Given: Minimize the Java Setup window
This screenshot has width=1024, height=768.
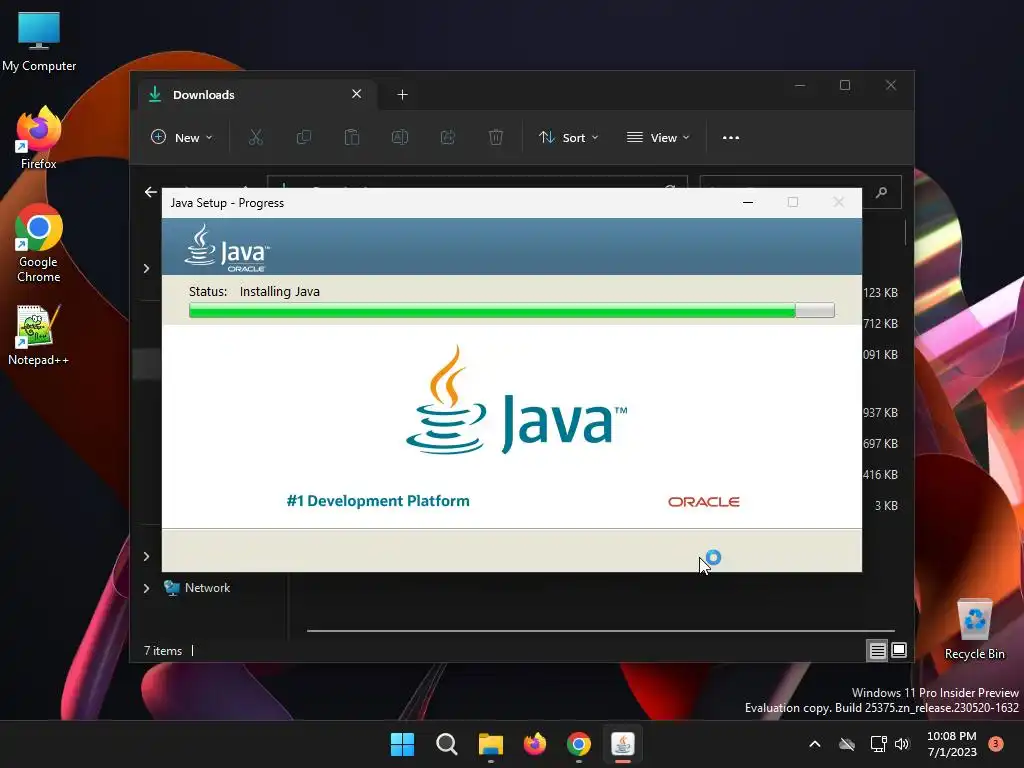Looking at the screenshot, I should pos(748,202).
